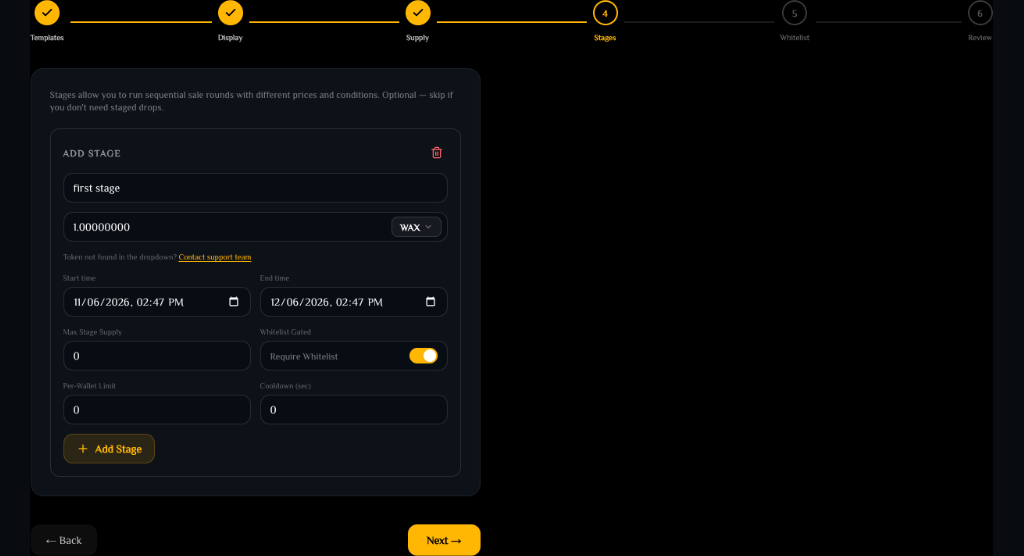Image resolution: width=1024 pixels, height=556 pixels.
Task: Click the Supply step label
Action: click(x=417, y=38)
